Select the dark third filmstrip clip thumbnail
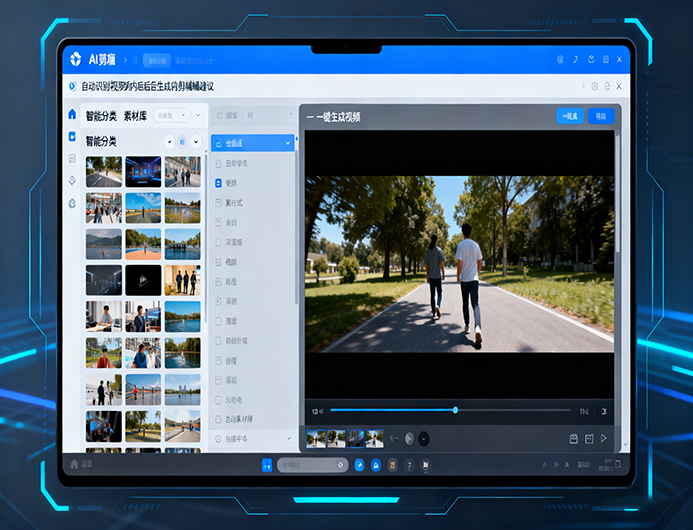The width and height of the screenshot is (693, 530). 355,438
